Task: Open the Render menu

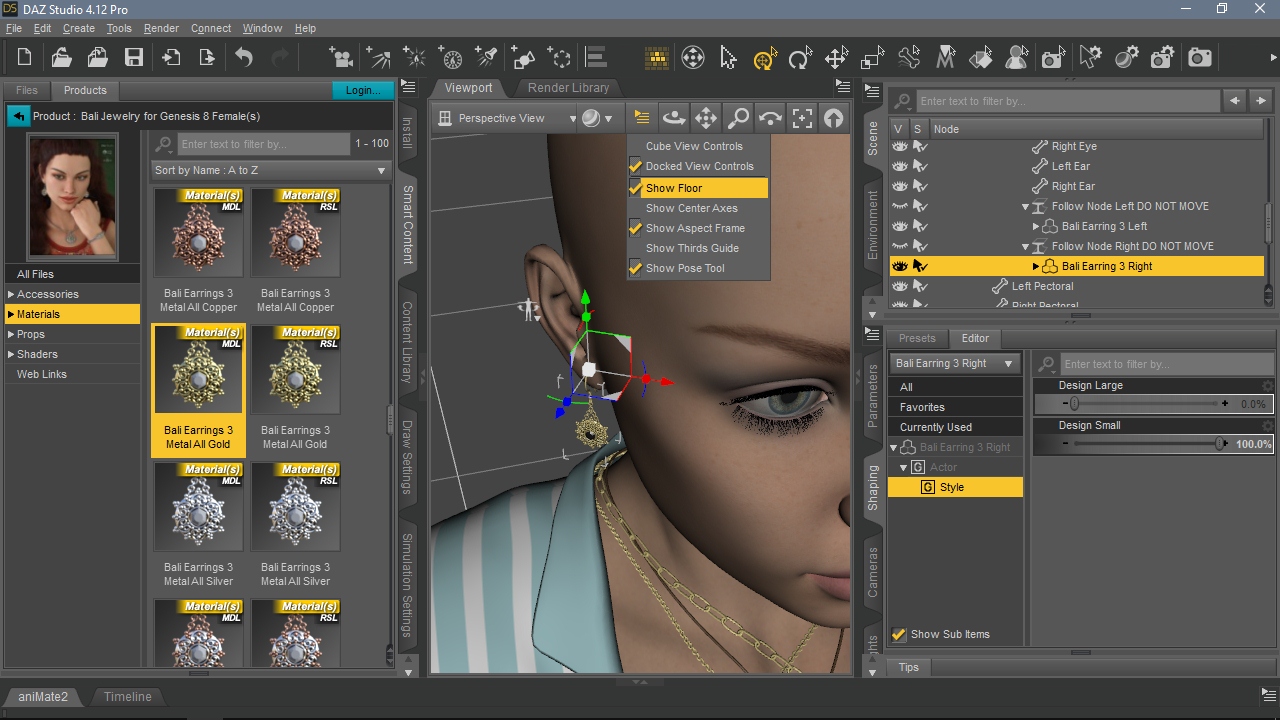Action: 161,28
